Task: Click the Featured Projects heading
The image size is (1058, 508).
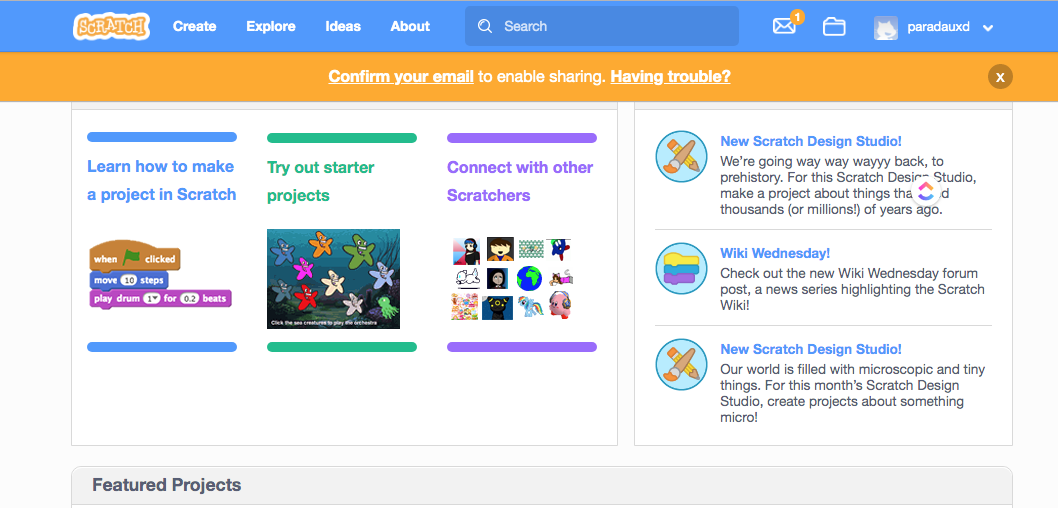Action: tap(167, 484)
